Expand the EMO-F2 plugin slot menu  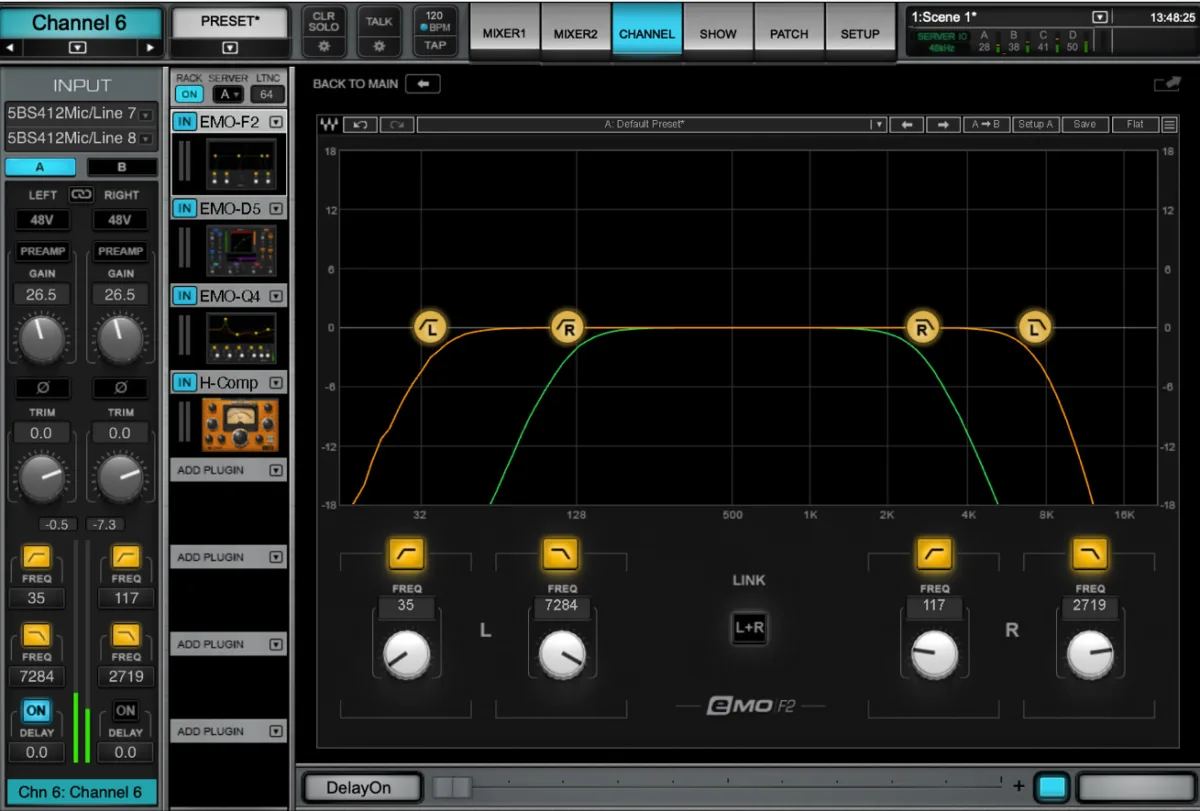(276, 122)
